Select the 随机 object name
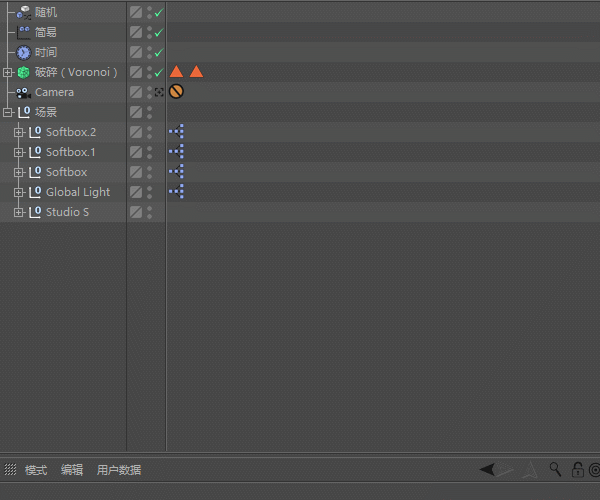 click(x=46, y=13)
